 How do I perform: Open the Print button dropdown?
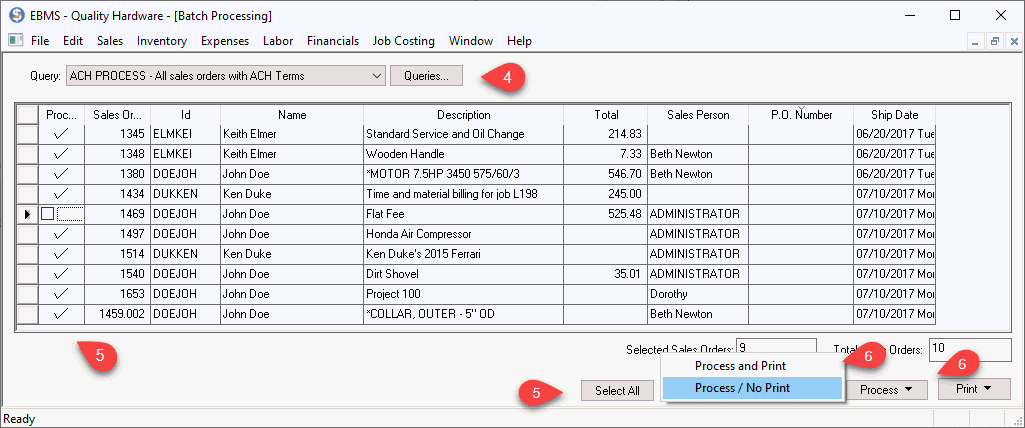pyautogui.click(x=974, y=390)
